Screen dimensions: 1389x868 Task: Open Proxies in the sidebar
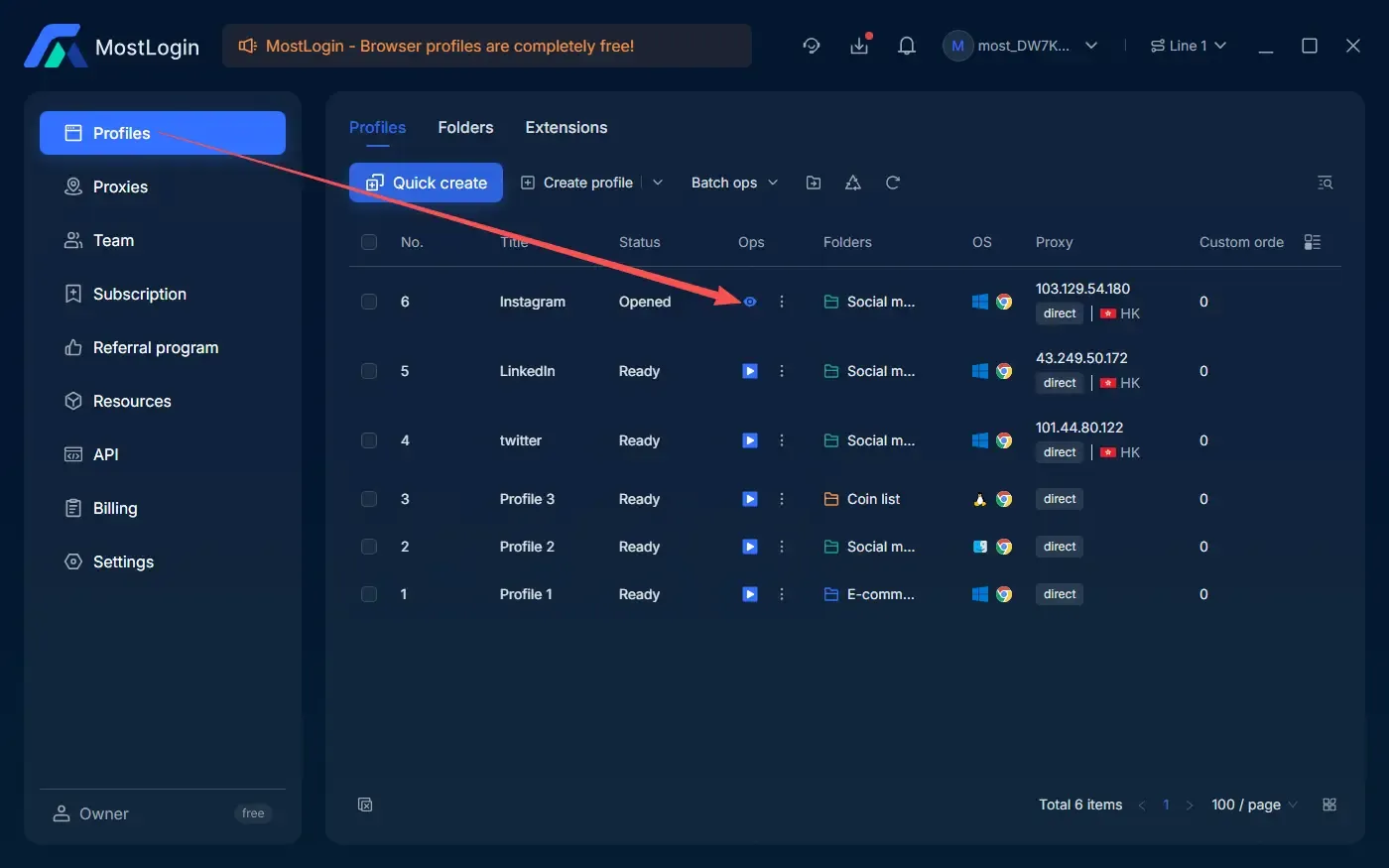163,186
